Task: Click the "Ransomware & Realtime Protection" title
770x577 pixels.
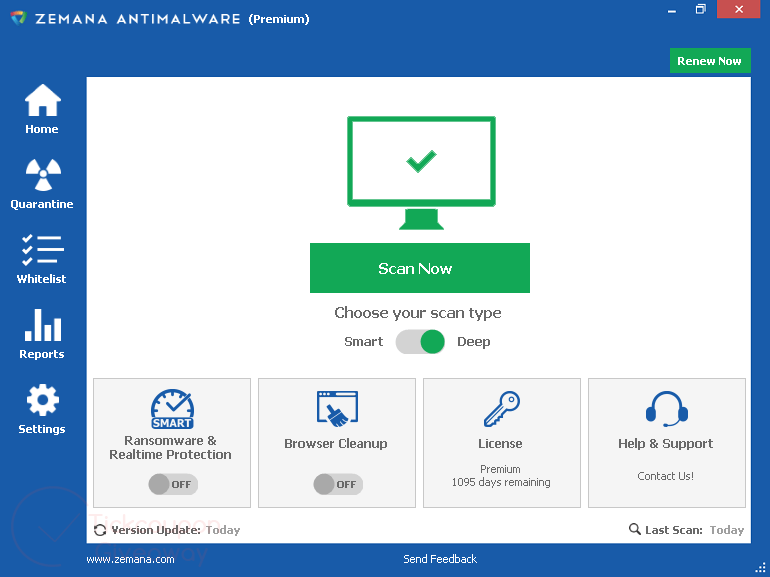Action: tap(170, 447)
